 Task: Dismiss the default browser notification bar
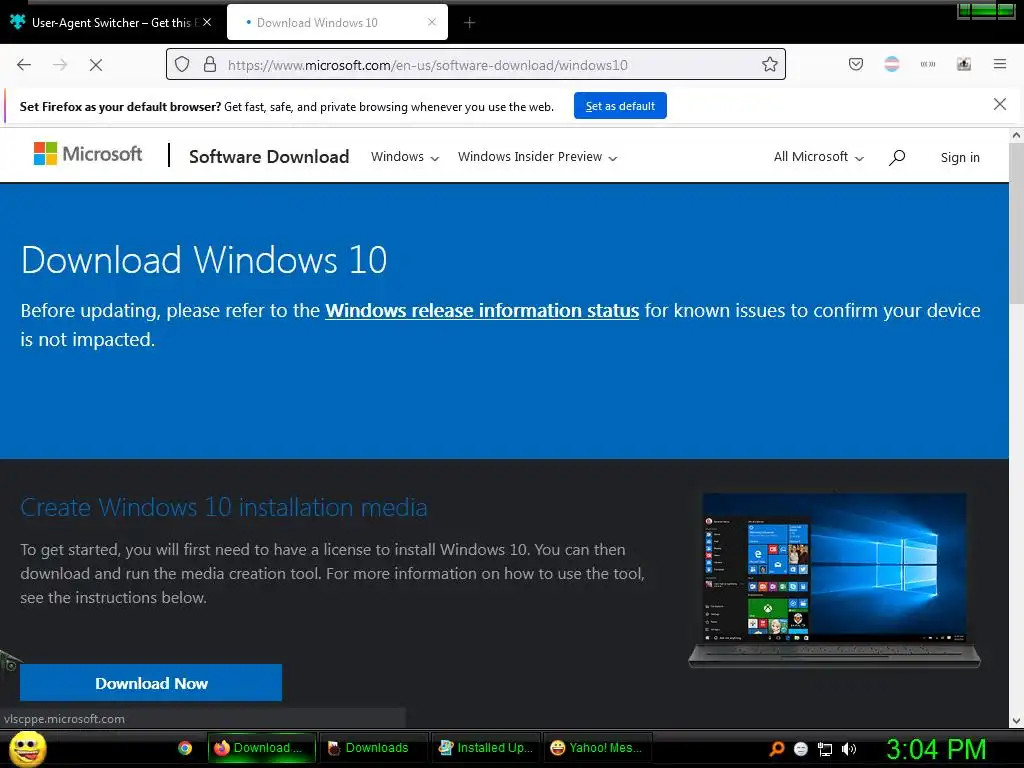pyautogui.click(x=1000, y=104)
